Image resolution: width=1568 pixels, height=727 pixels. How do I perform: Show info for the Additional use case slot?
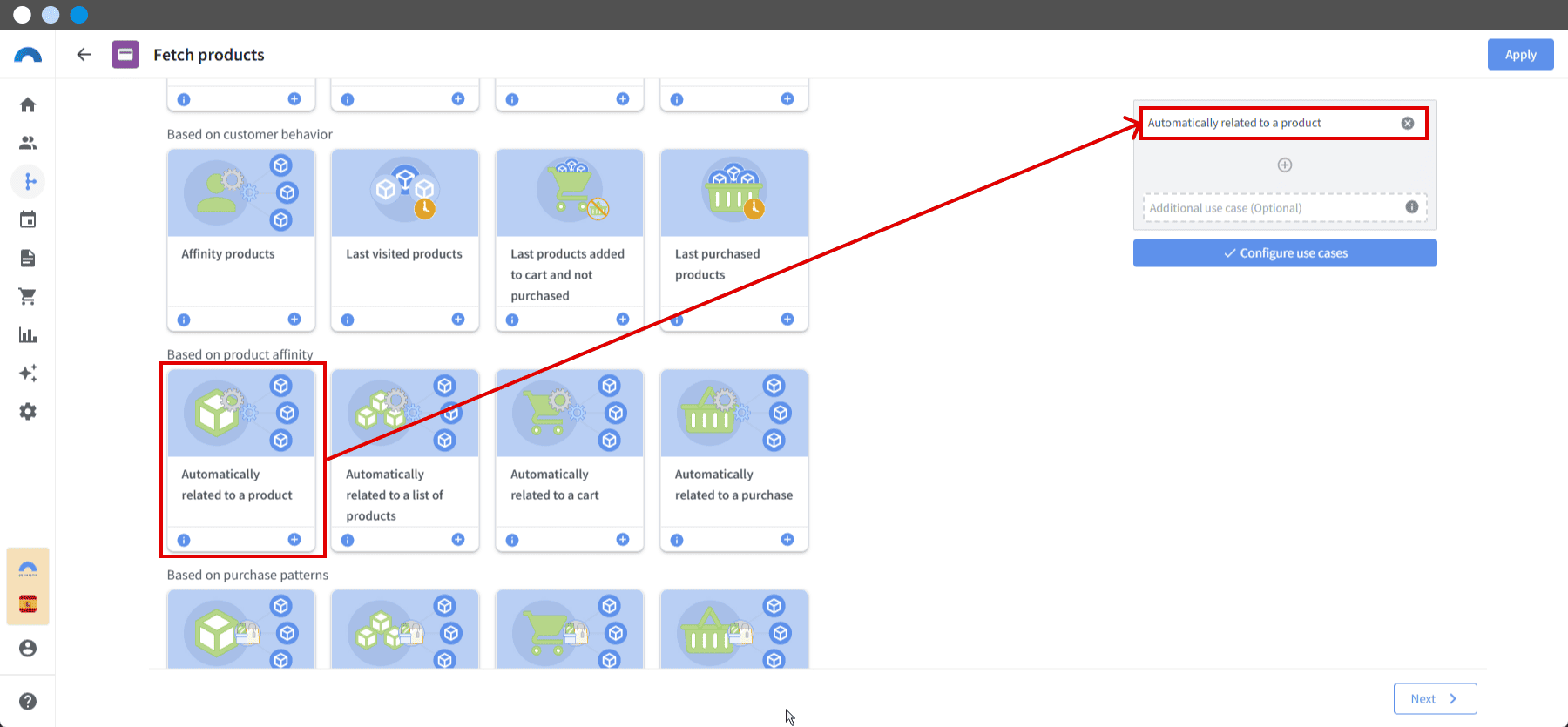point(1412,207)
